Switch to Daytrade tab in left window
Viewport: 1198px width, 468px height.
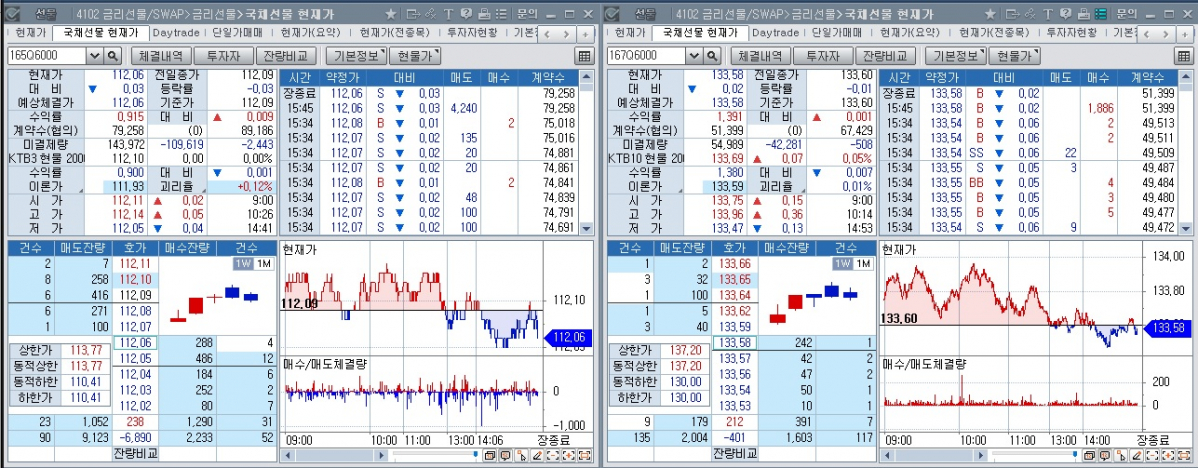click(176, 33)
